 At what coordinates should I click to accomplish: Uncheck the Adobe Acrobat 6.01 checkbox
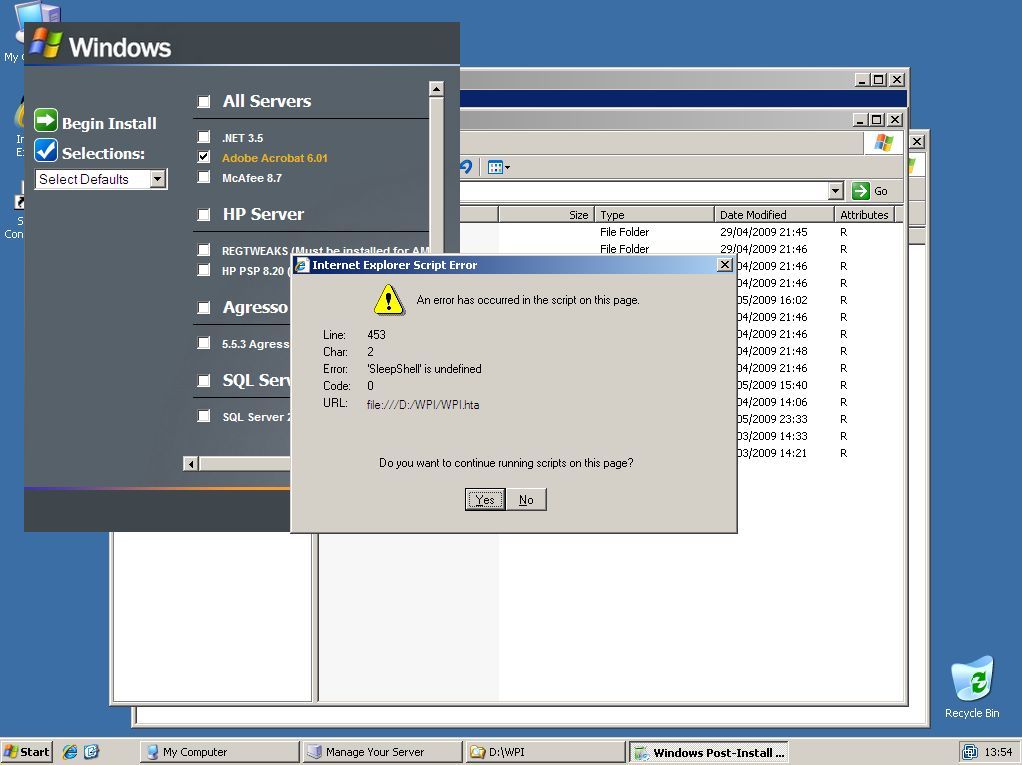coord(204,157)
